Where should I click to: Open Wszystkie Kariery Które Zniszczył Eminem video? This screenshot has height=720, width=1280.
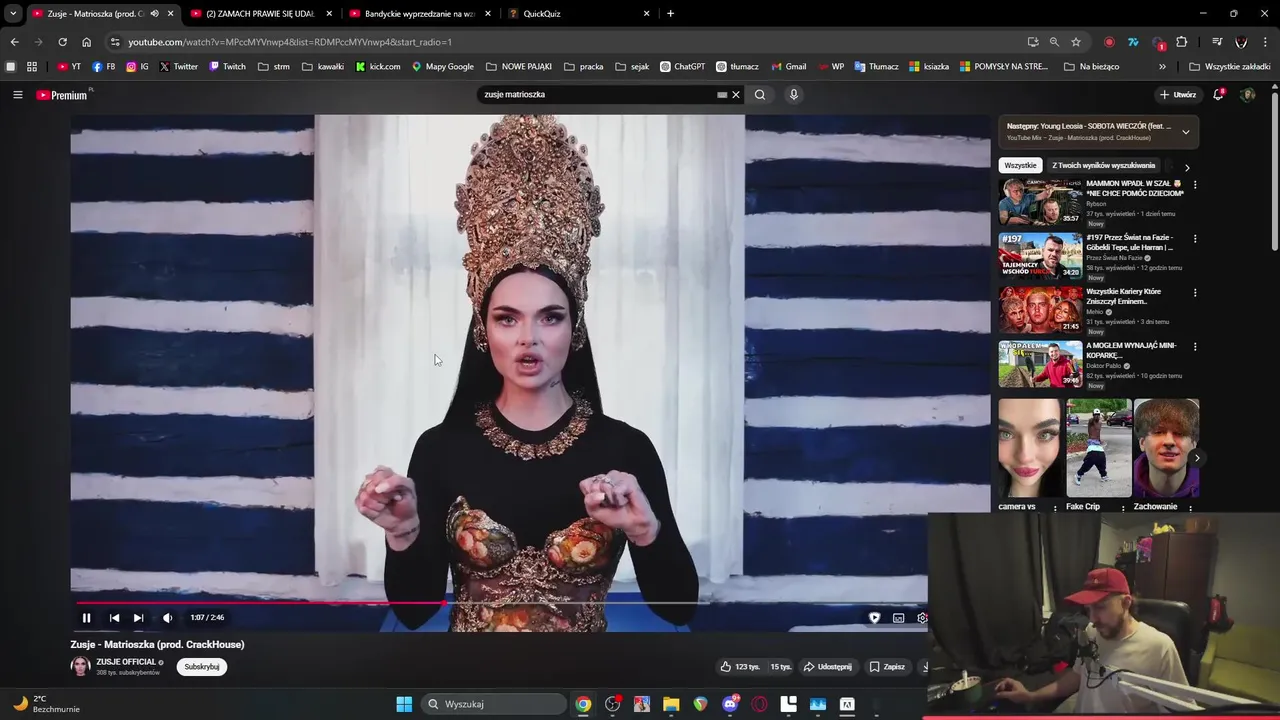1040,310
